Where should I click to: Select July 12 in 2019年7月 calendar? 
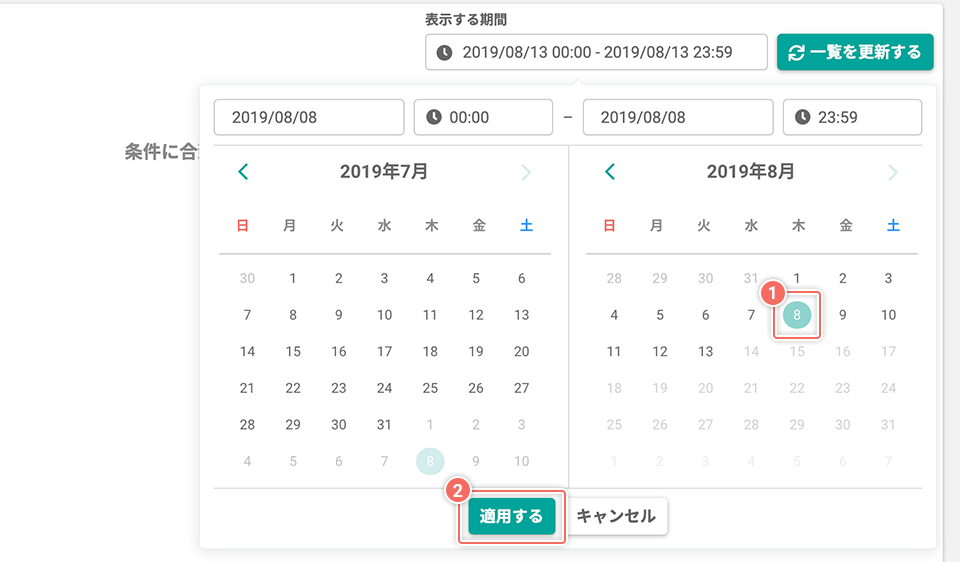(476, 315)
